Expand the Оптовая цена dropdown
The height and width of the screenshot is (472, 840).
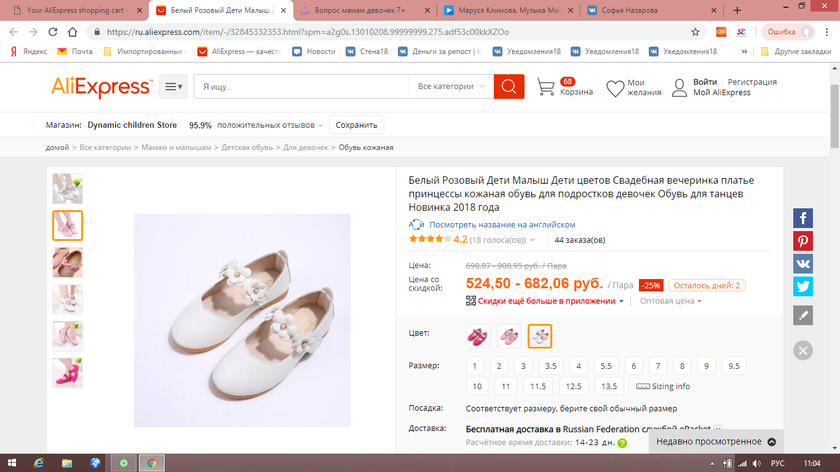671,300
